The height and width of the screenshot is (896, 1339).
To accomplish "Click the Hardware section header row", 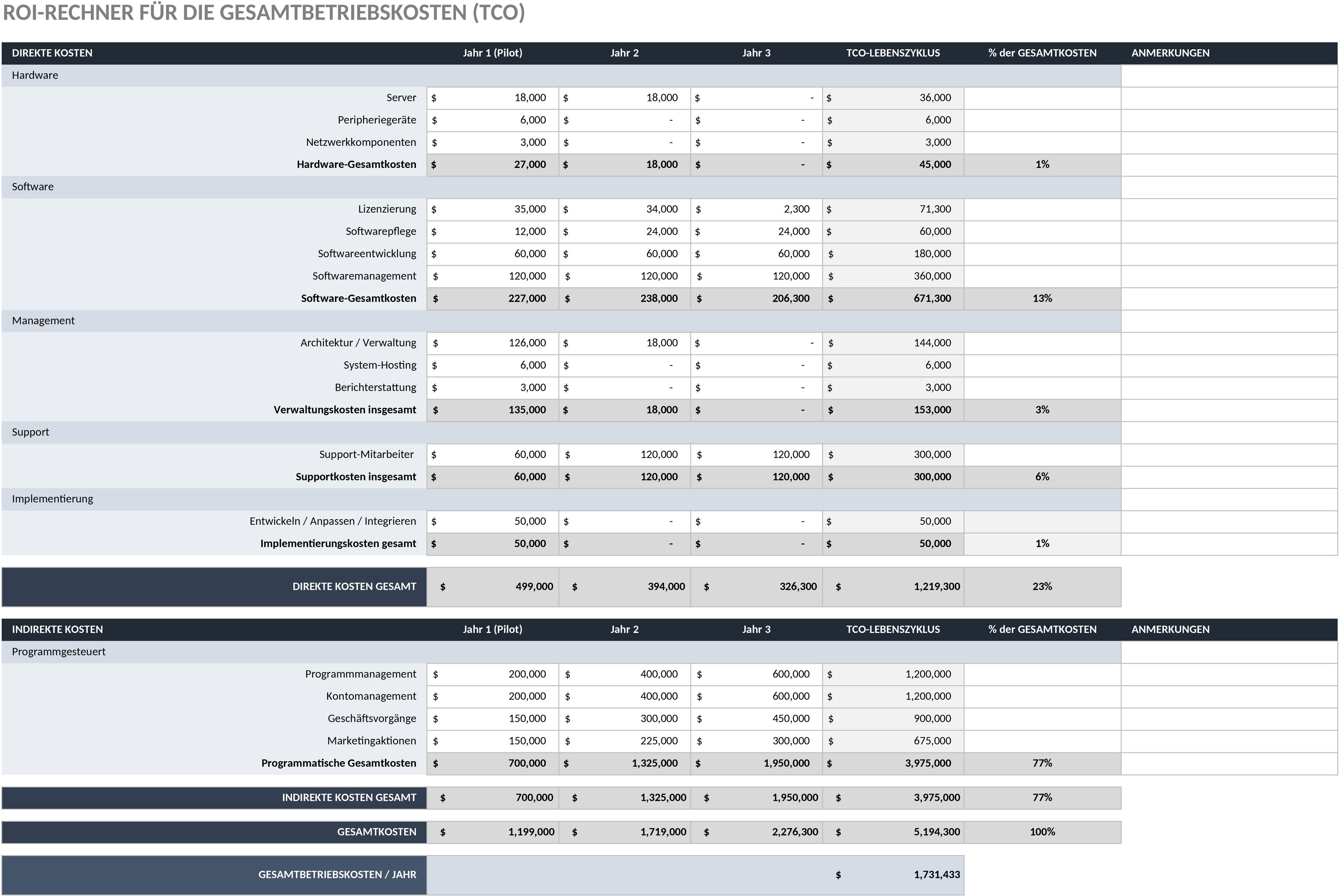I will tap(561, 75).
